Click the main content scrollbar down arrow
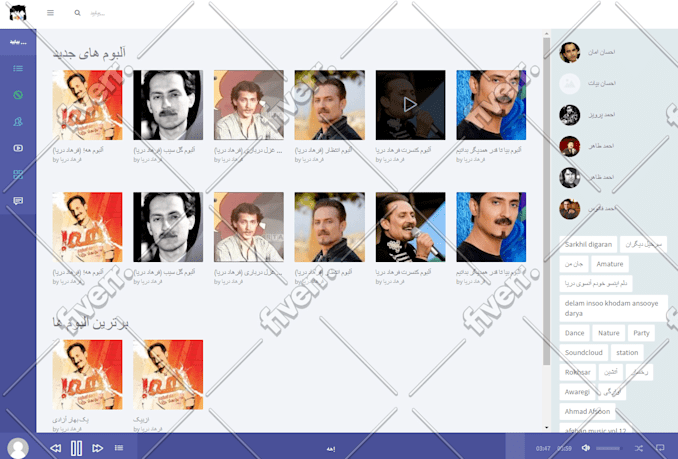This screenshot has width=678, height=459. pos(547,427)
